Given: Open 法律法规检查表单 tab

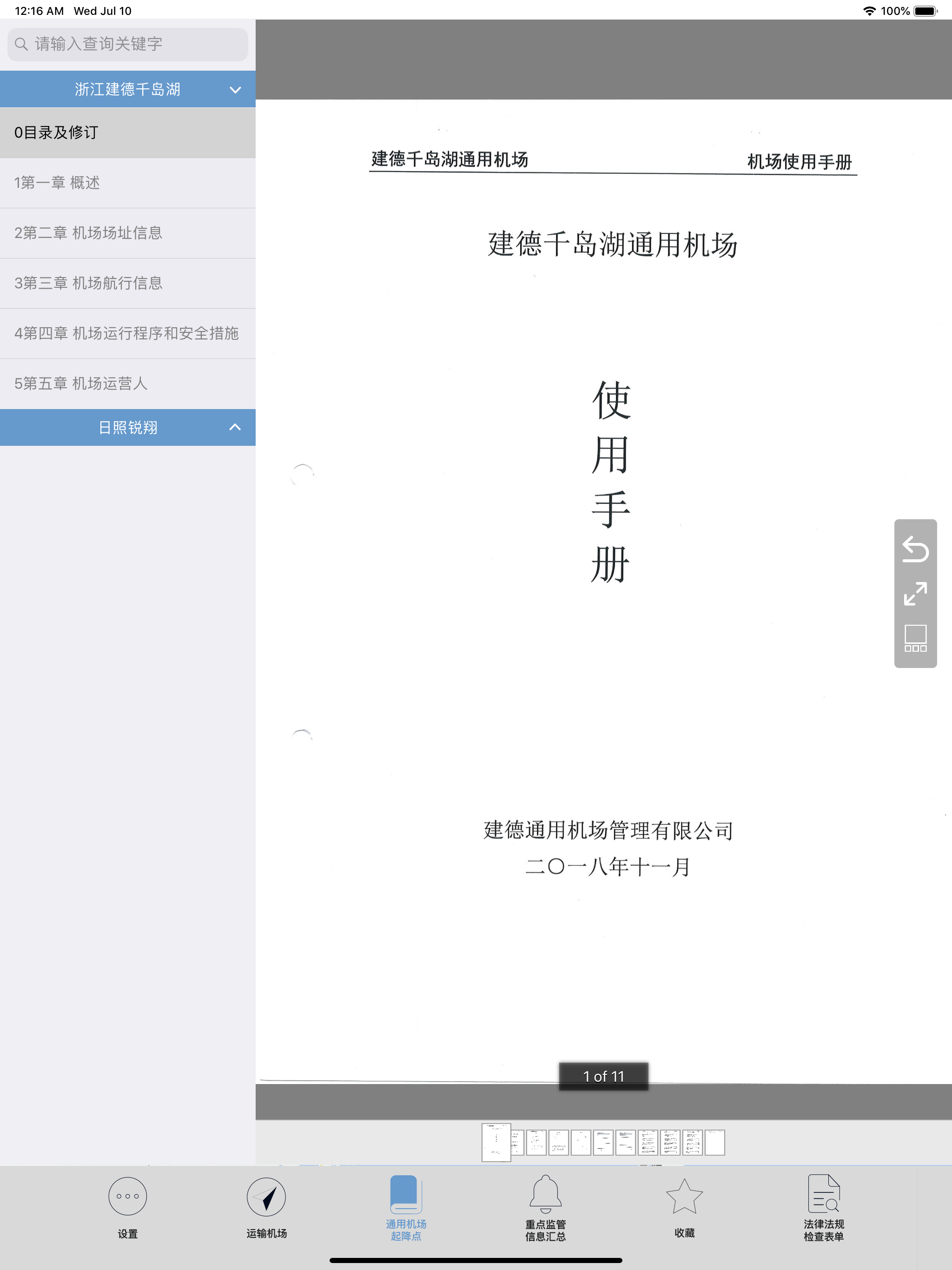Looking at the screenshot, I should [x=823, y=1208].
